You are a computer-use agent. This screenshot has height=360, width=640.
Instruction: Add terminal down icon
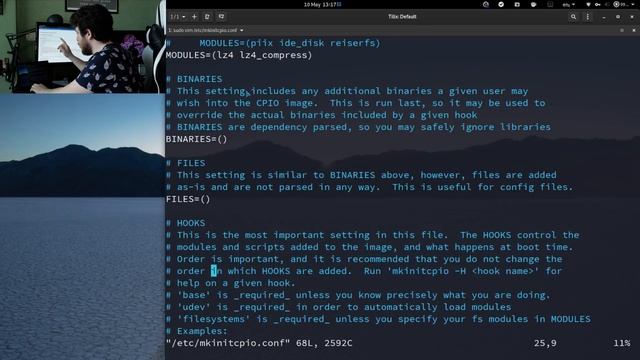(221, 17)
